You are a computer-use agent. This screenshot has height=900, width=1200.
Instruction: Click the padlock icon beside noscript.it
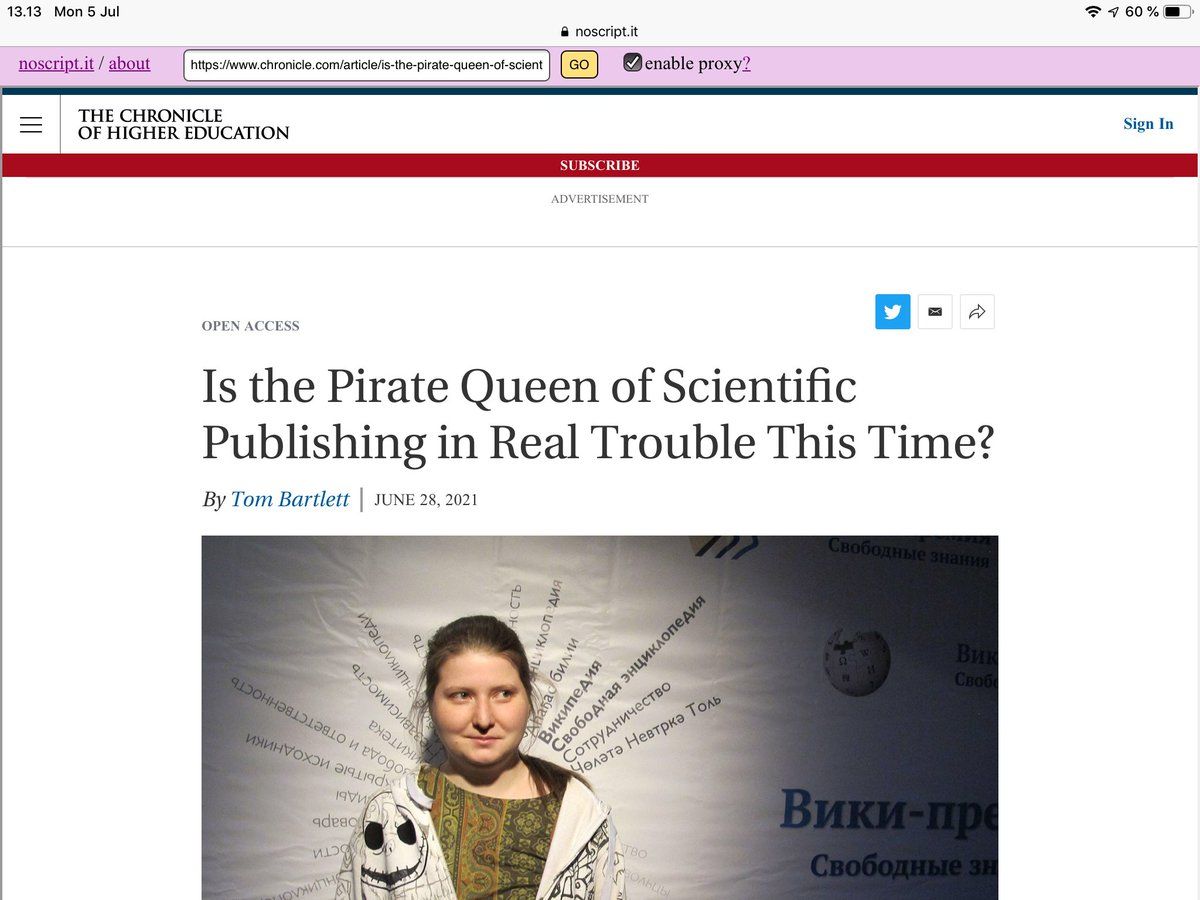point(566,31)
